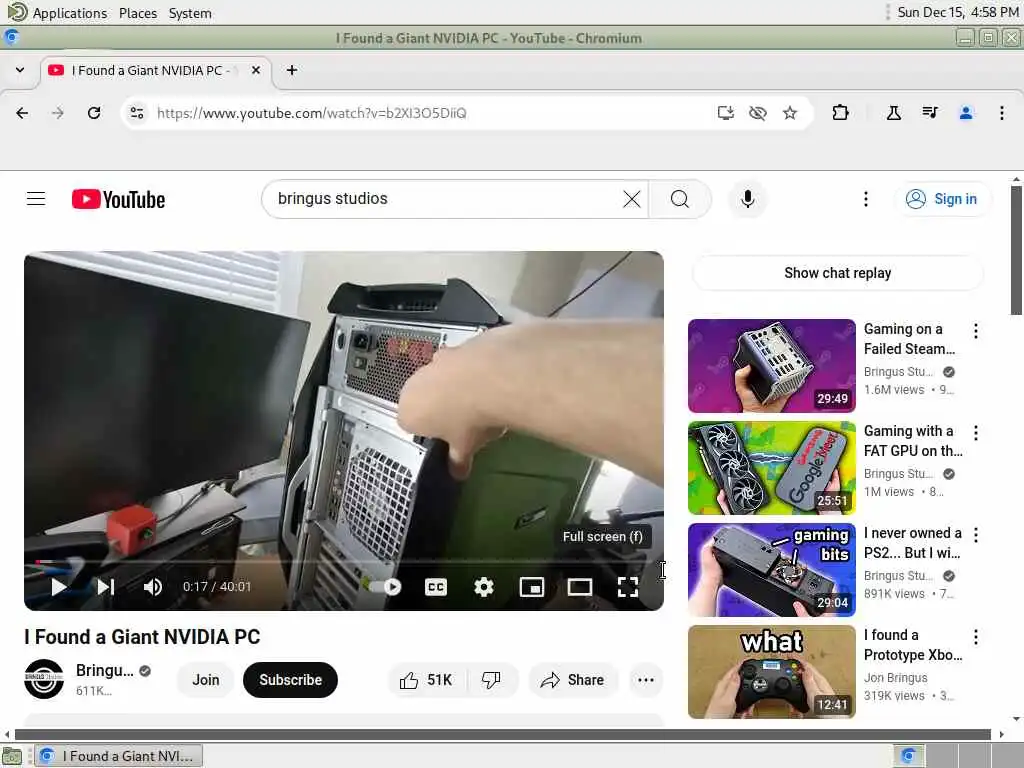Reload the current page
The image size is (1024, 768).
[x=94, y=113]
